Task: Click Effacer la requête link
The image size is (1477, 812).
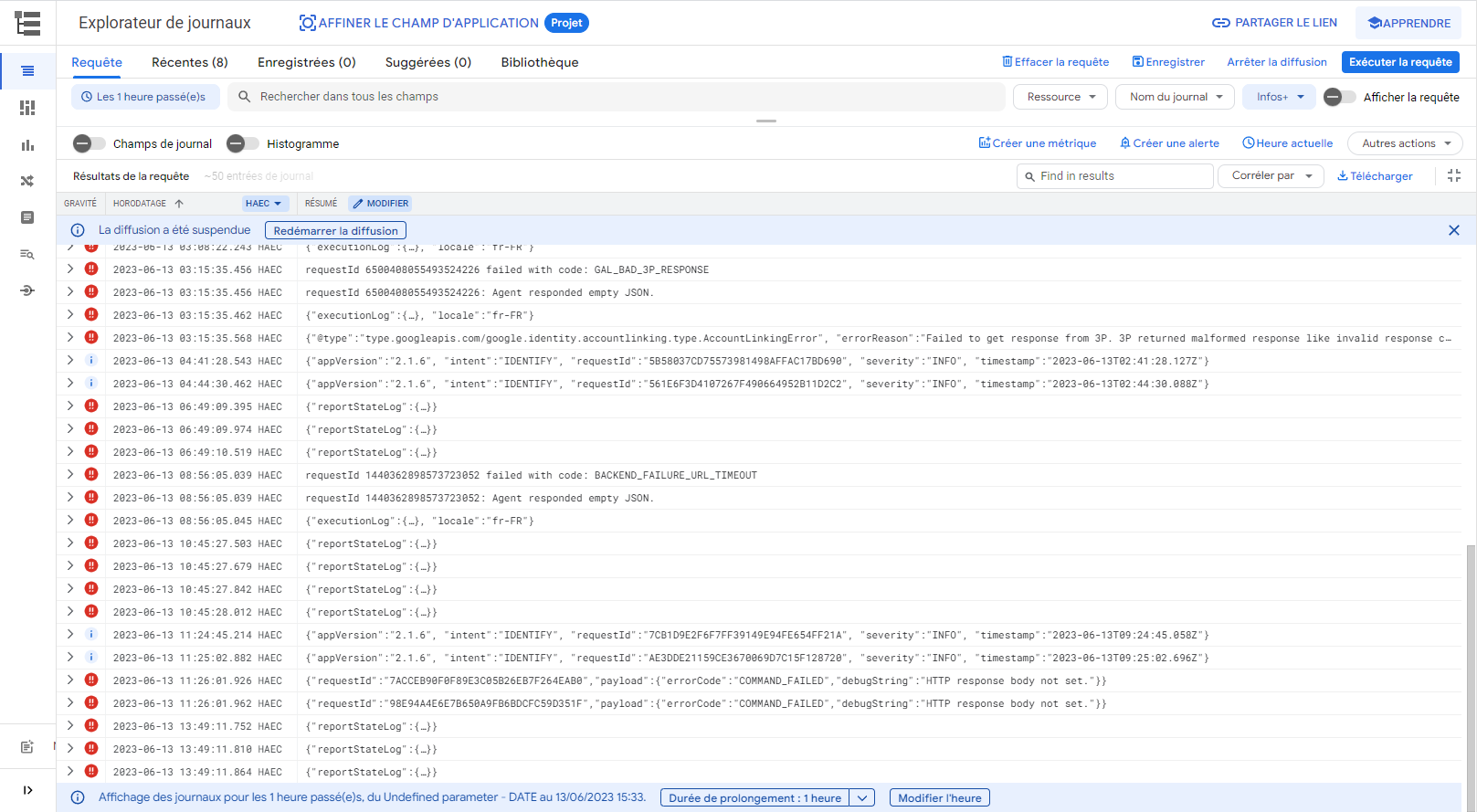Action: [1056, 62]
